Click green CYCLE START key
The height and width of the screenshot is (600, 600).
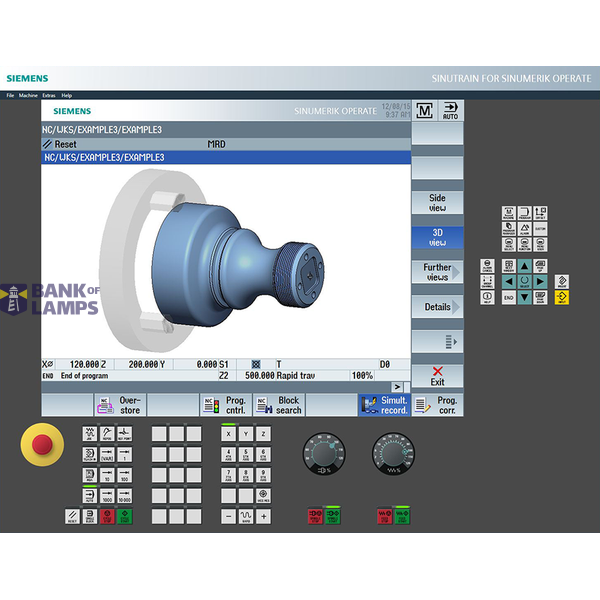point(125,516)
